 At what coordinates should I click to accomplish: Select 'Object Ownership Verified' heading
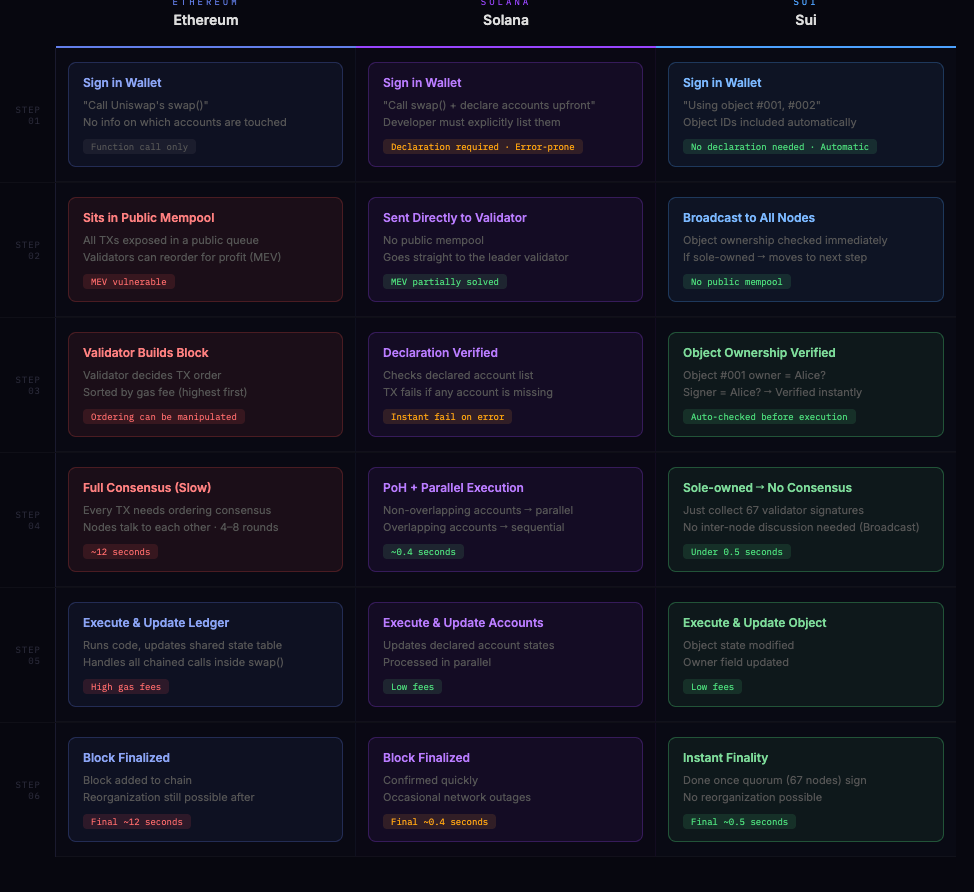759,352
